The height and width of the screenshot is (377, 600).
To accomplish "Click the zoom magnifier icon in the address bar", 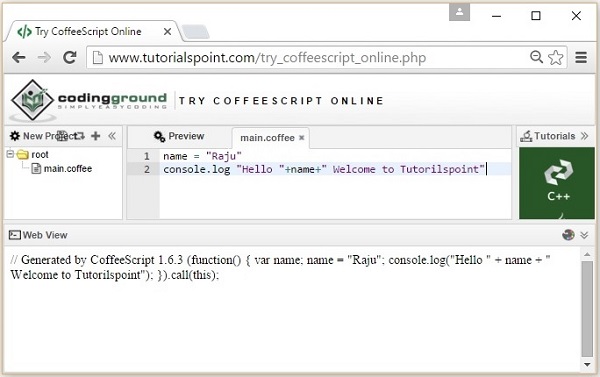I will click(x=536, y=57).
